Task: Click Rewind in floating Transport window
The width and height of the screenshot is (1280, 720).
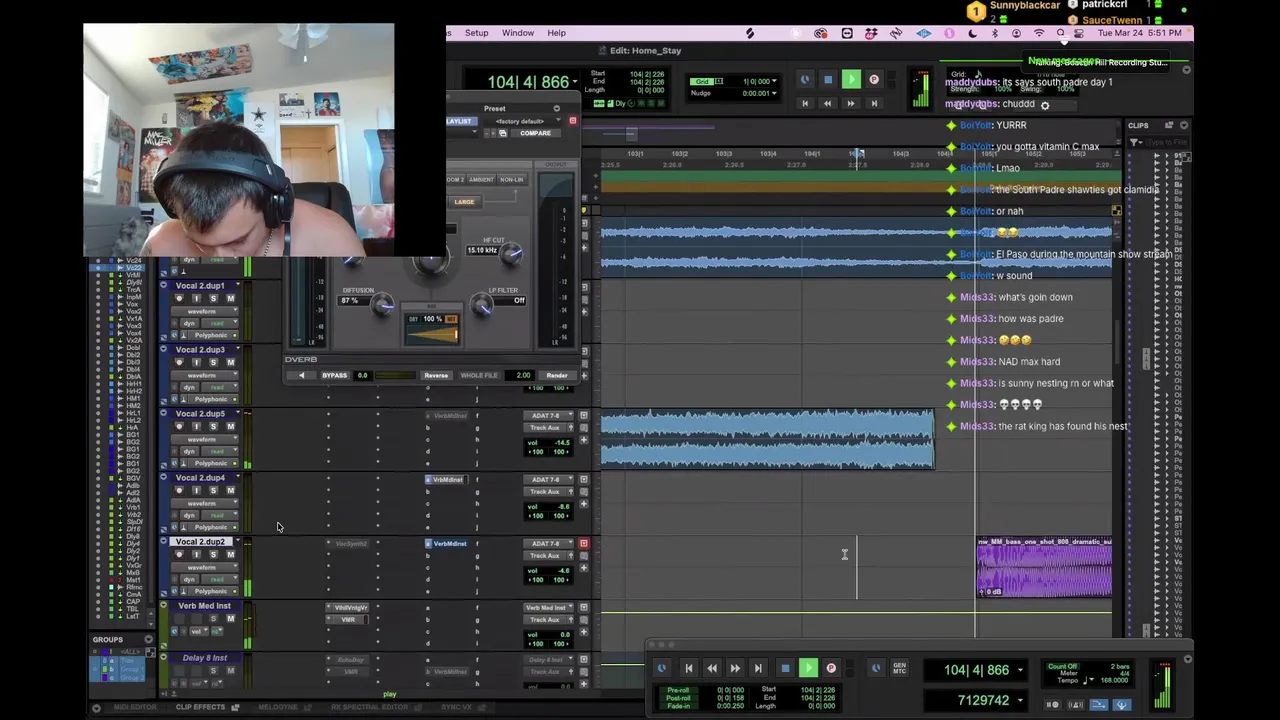Action: point(711,668)
